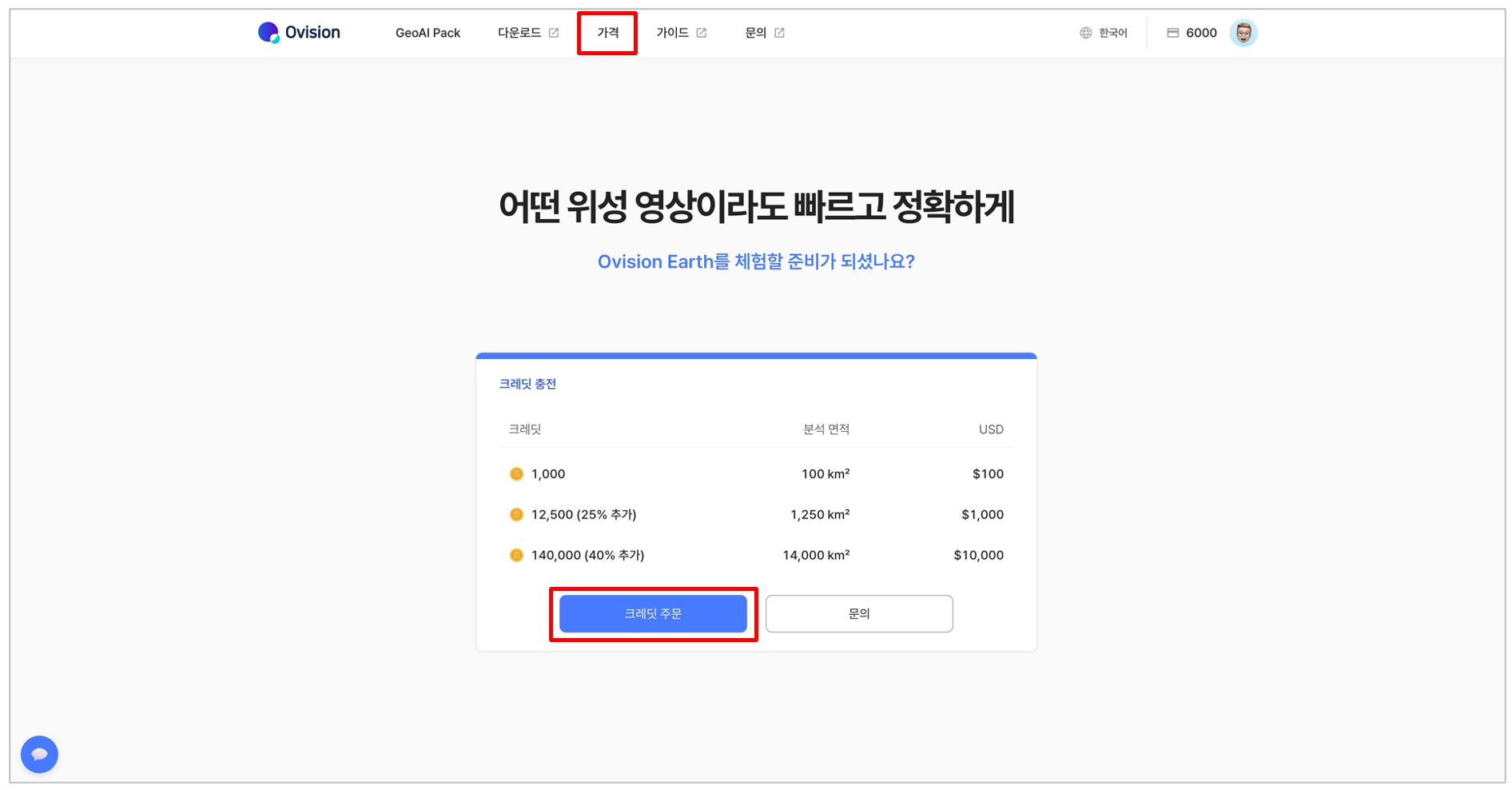Screen dimensions: 1512x790
Task: Click the 크레딧 충전 heading
Action: [x=527, y=384]
